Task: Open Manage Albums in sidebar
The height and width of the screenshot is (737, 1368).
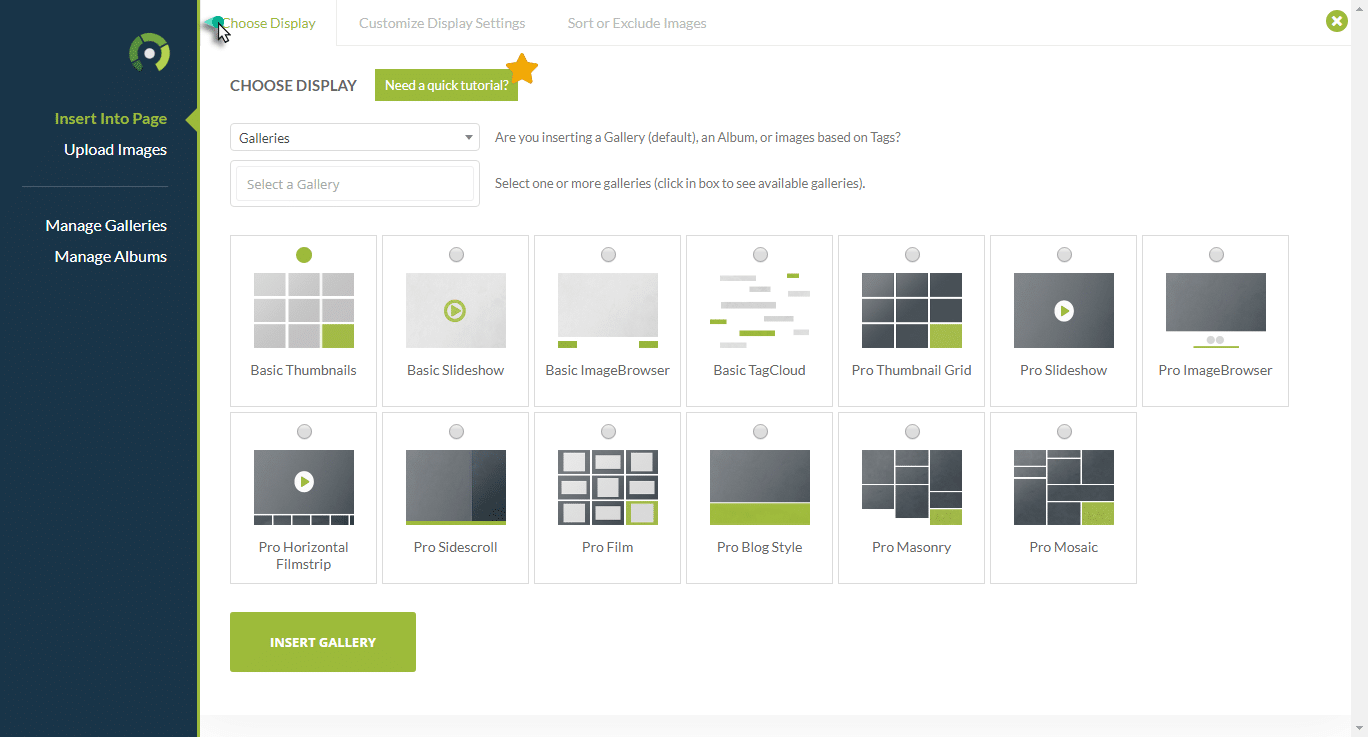Action: pyautogui.click(x=111, y=257)
